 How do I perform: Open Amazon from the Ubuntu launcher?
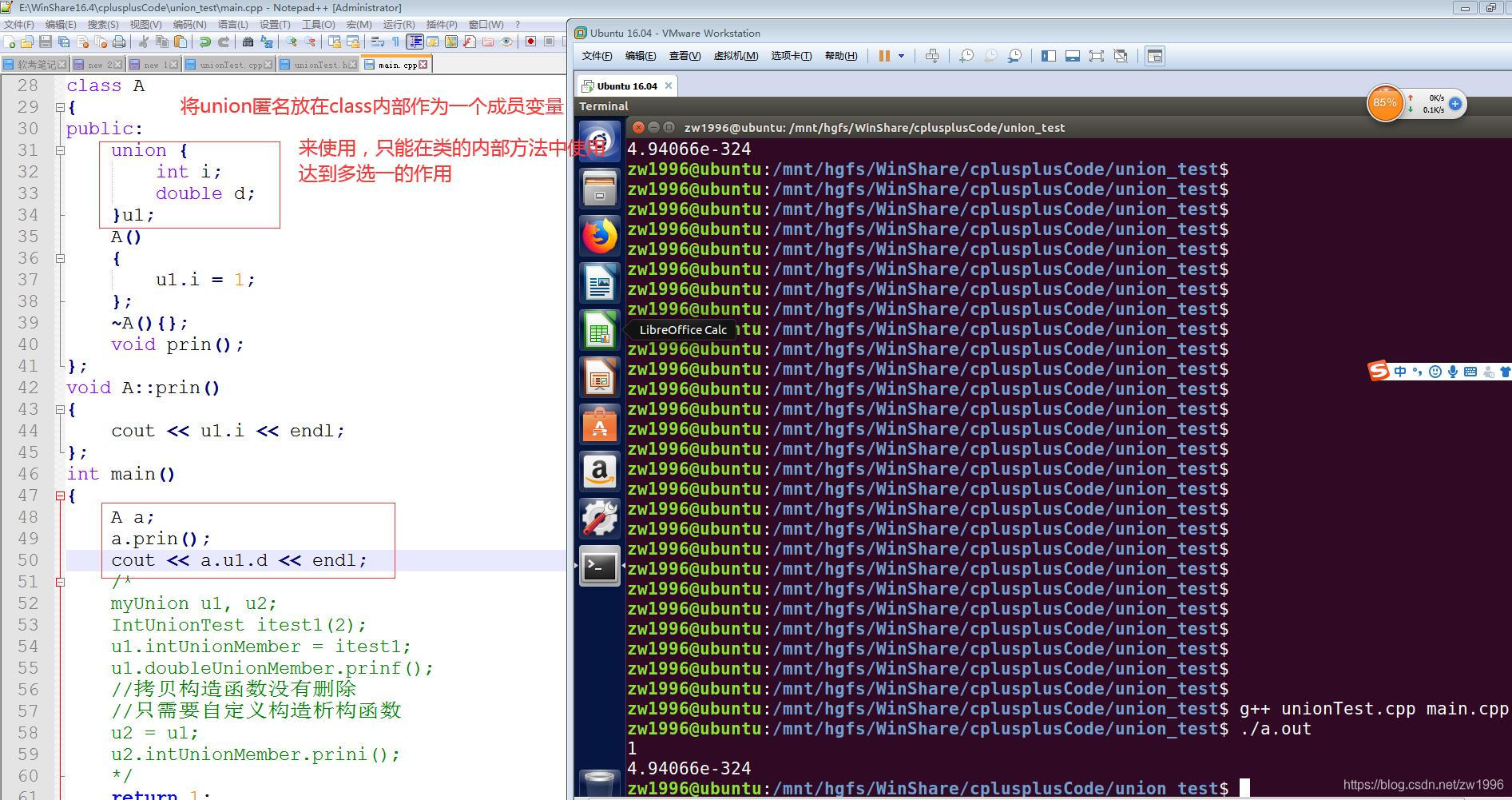tap(600, 472)
